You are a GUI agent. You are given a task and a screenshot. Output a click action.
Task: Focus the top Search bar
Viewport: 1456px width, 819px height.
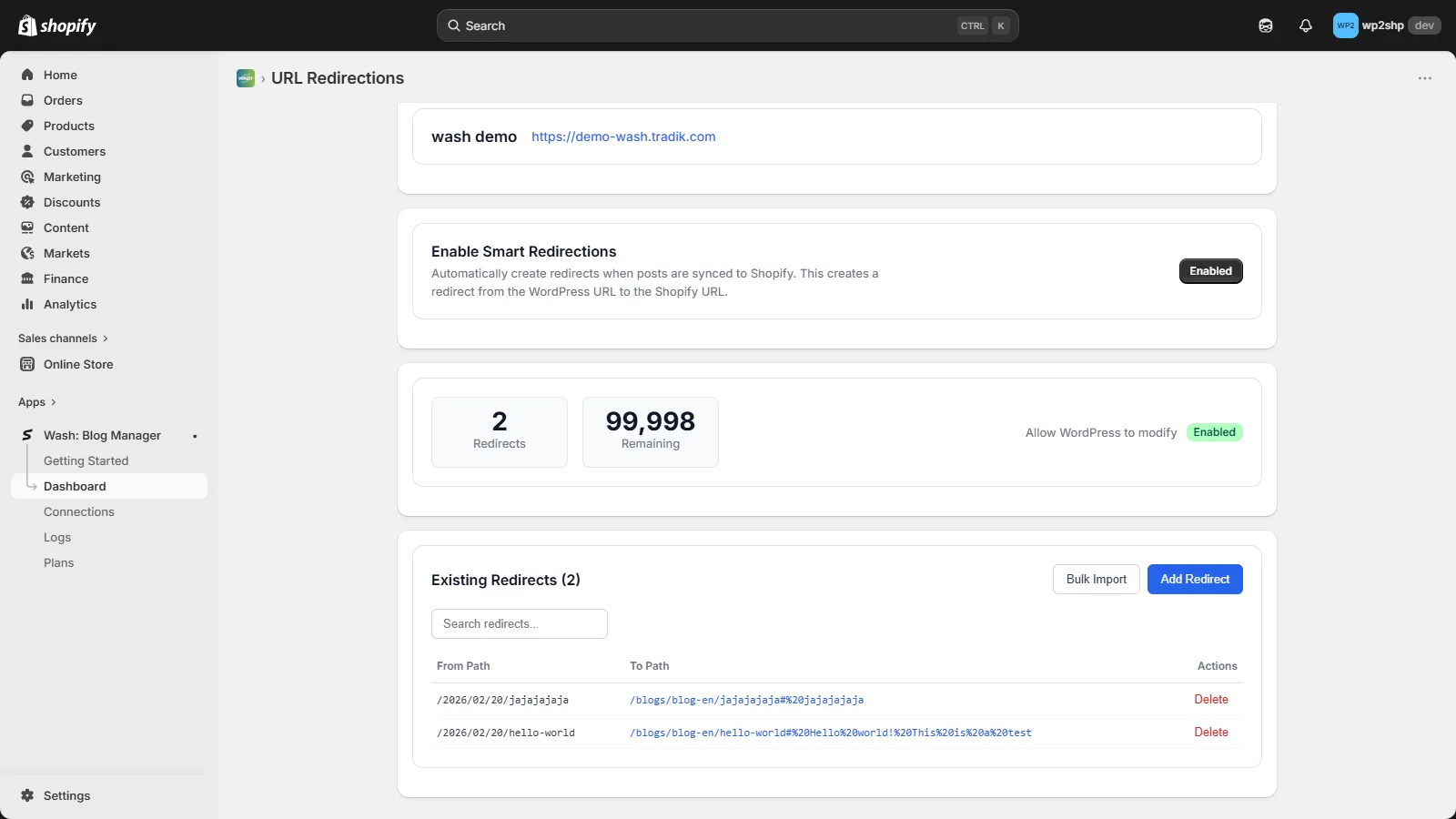click(727, 25)
